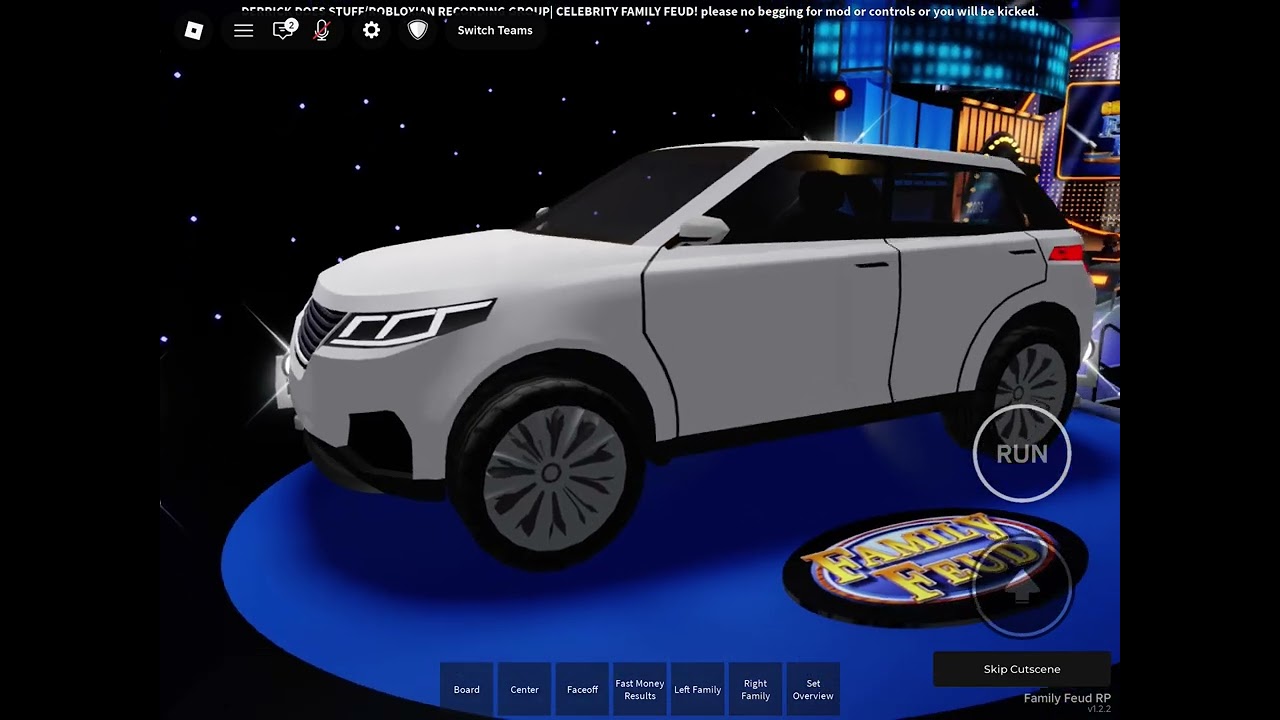Select the Center camera button
Viewport: 1280px width, 720px height.
[x=525, y=689]
